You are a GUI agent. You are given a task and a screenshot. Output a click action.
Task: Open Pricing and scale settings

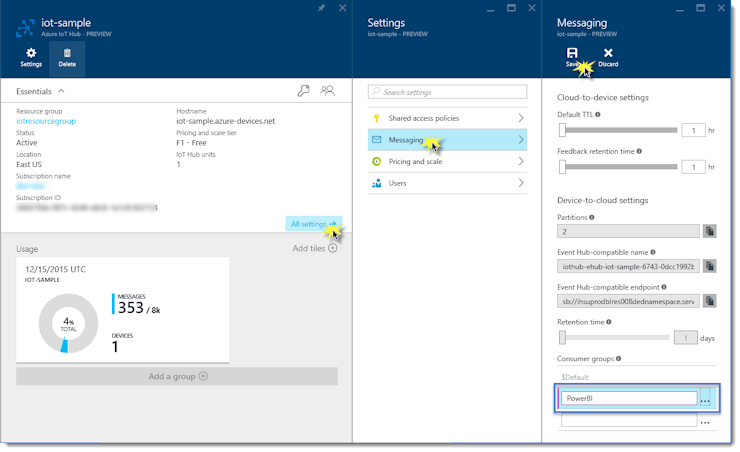[447, 161]
